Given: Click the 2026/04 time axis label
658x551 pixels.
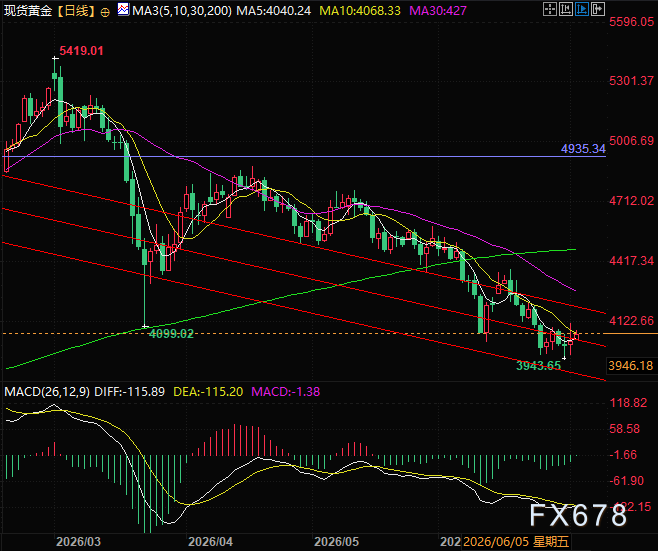Looking at the screenshot, I should click(x=211, y=541).
